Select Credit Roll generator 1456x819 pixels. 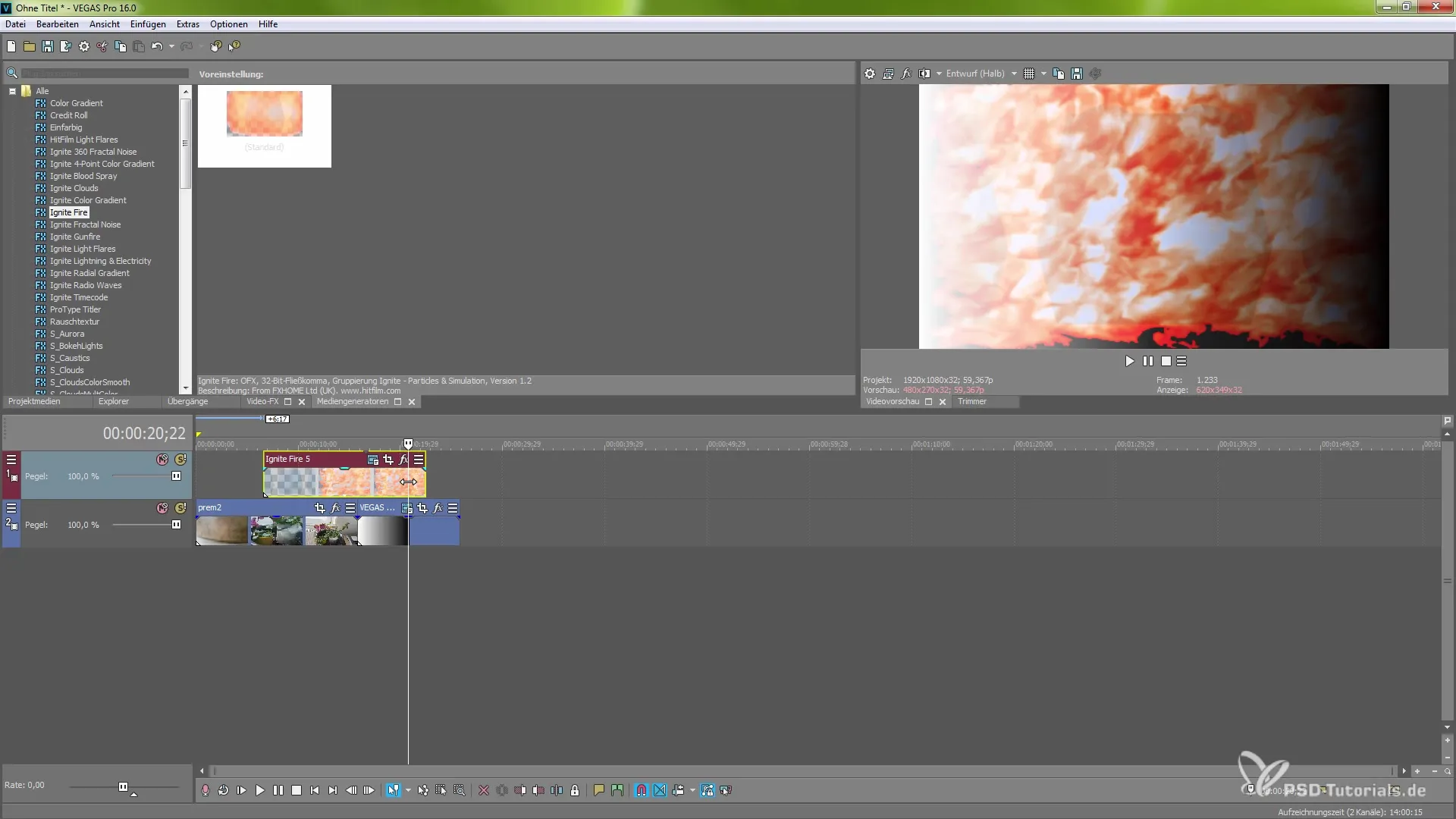click(x=68, y=115)
